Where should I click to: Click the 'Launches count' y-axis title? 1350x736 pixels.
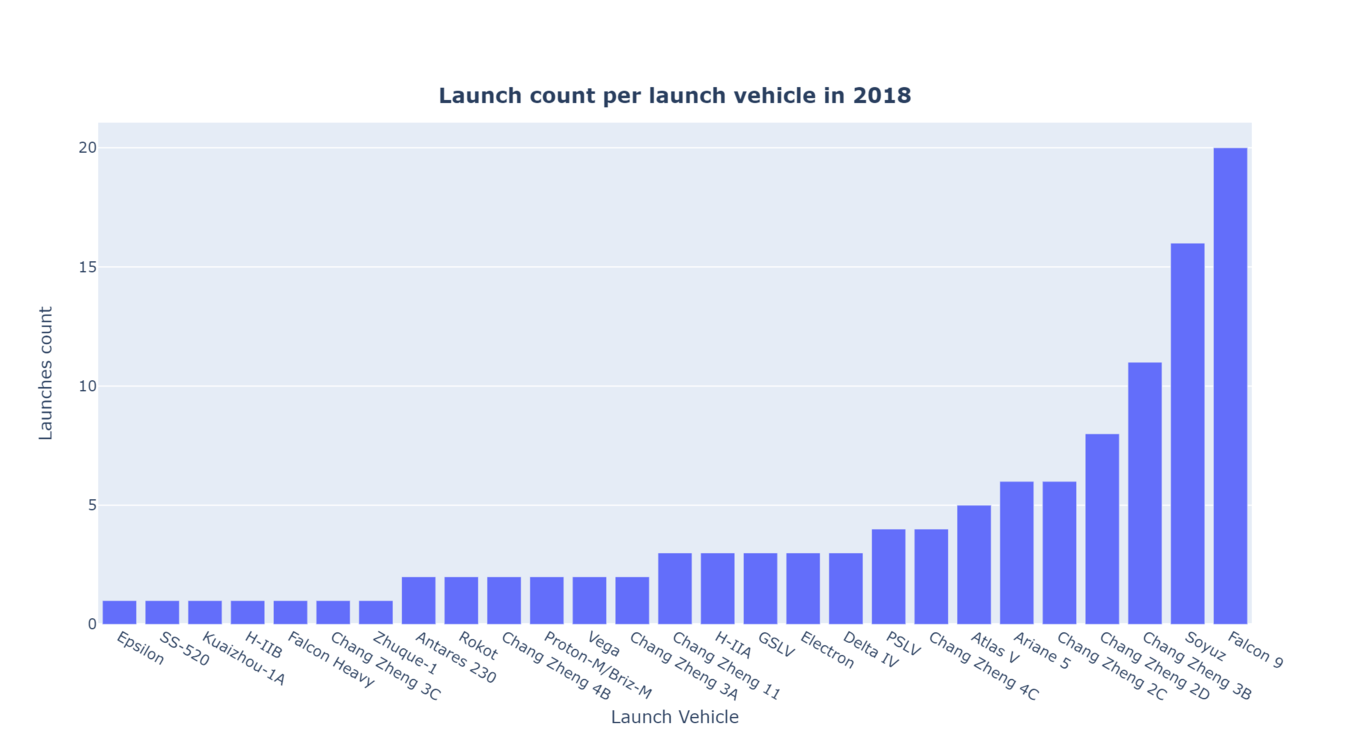coord(46,373)
